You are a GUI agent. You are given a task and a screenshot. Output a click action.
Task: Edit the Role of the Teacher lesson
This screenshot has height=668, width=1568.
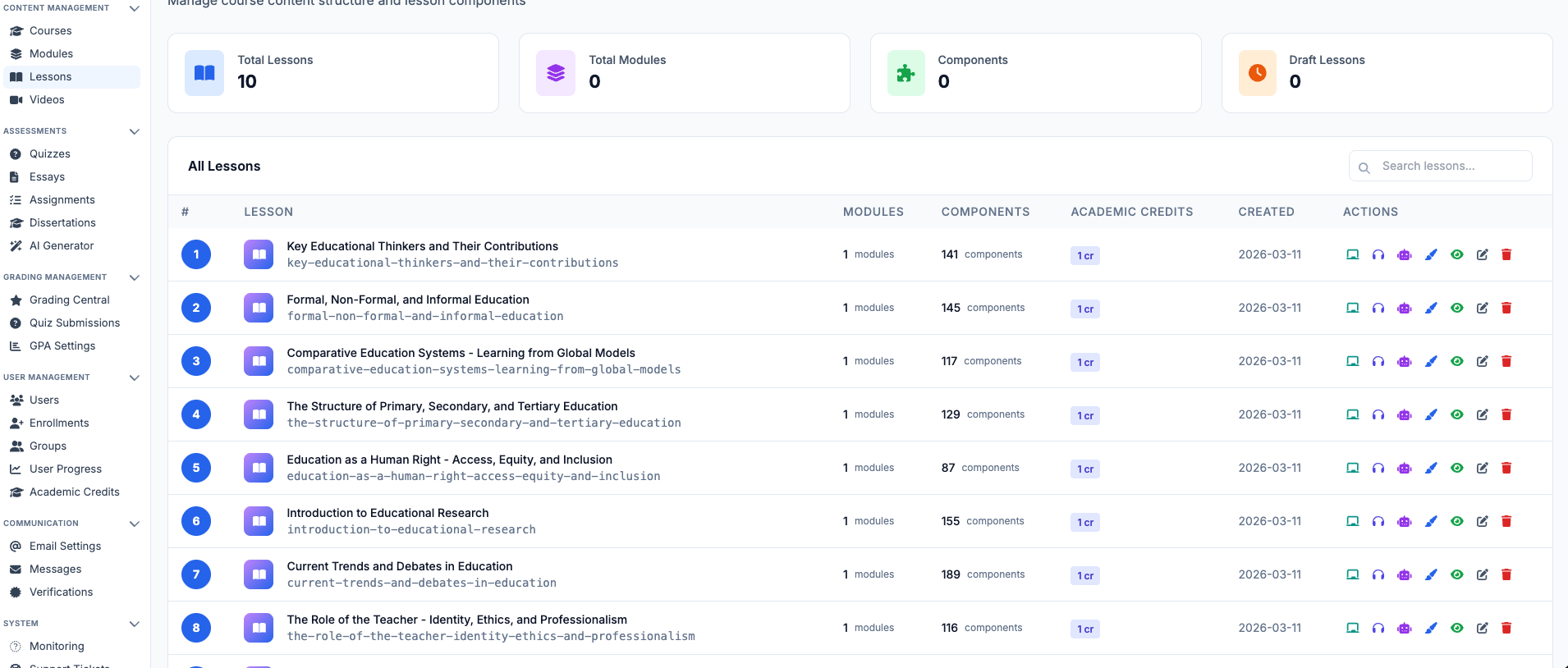click(x=1482, y=628)
